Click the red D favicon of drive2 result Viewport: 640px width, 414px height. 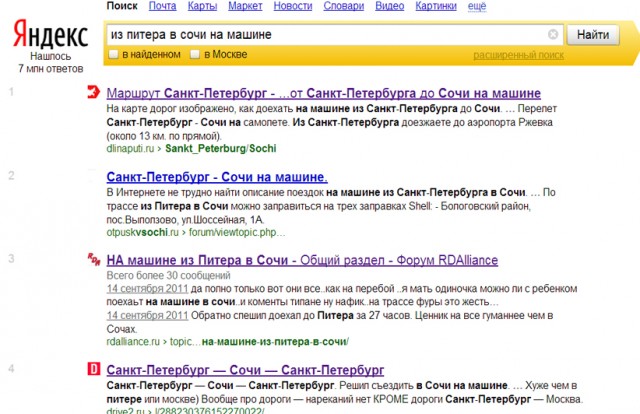coord(93,369)
